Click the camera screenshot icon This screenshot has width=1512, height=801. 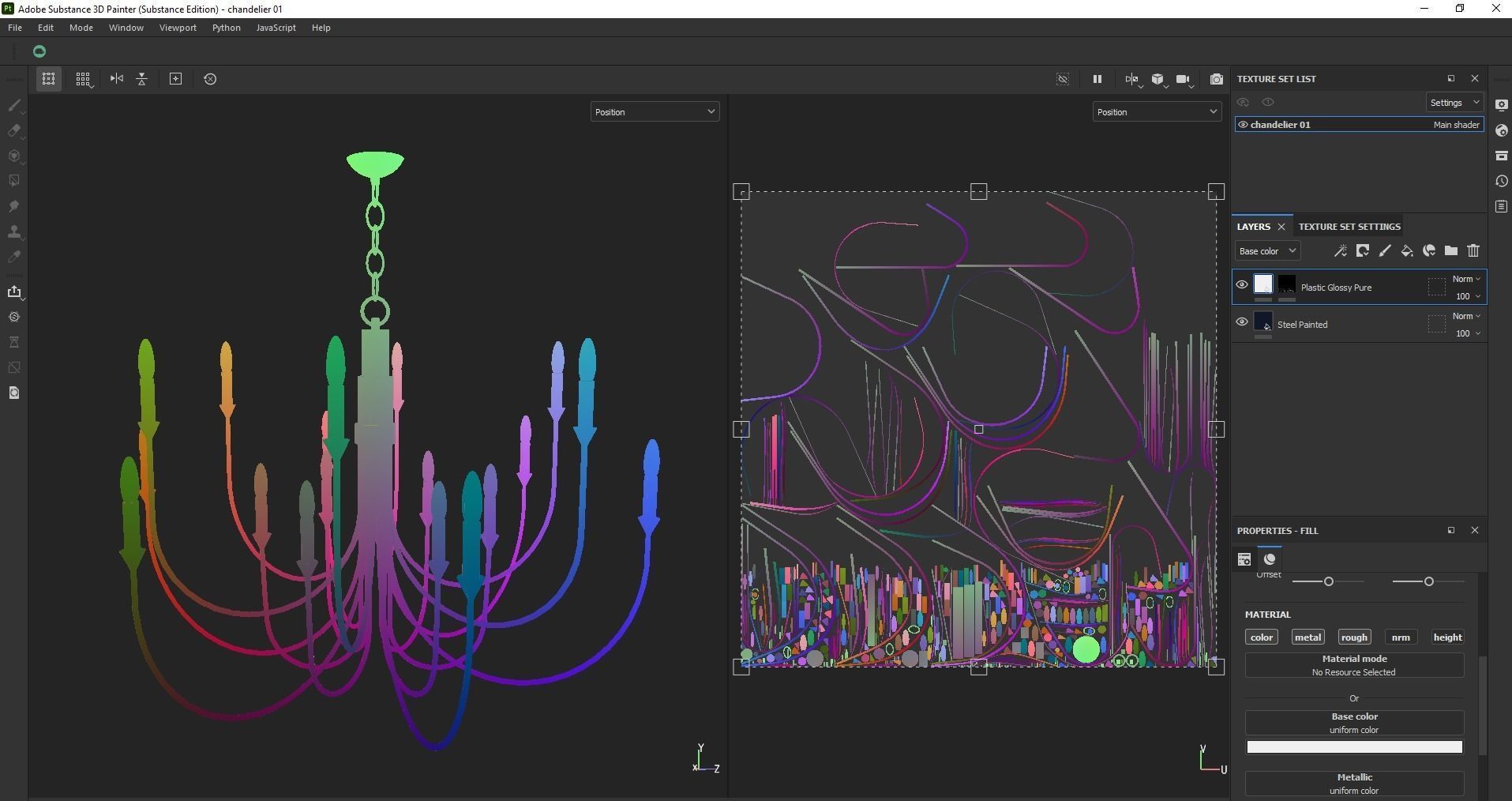1216,79
